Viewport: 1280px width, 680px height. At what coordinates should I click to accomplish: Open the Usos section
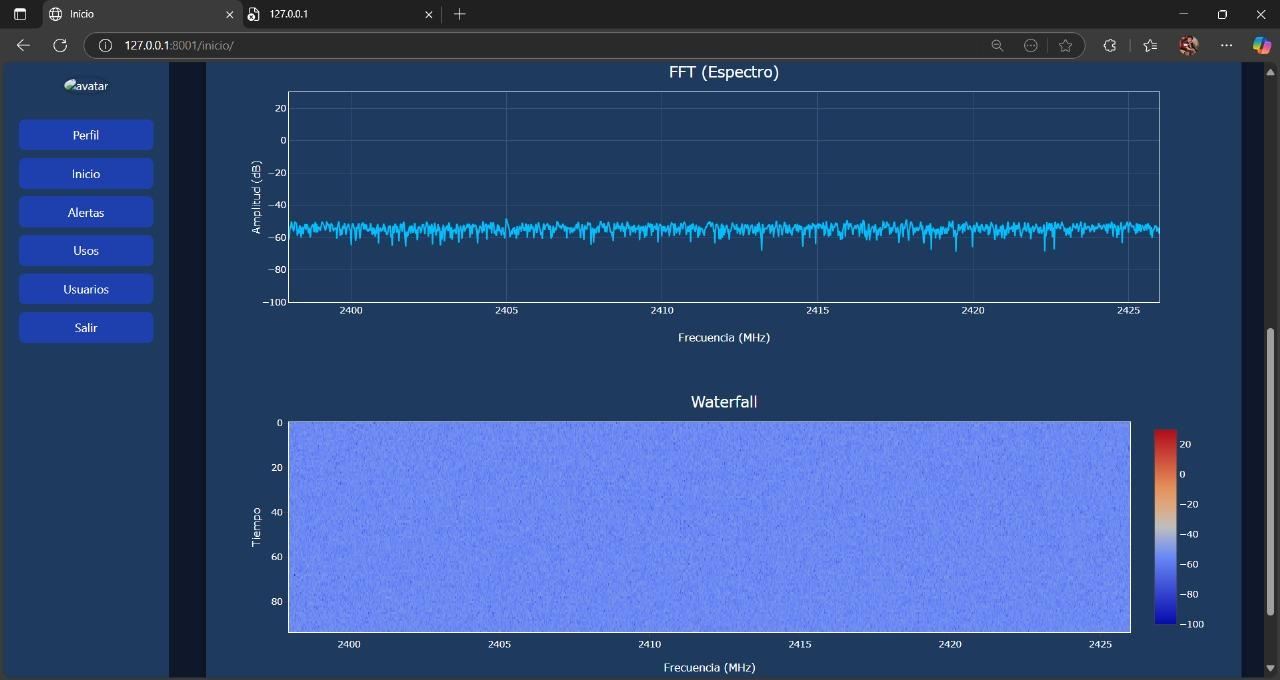coord(86,250)
